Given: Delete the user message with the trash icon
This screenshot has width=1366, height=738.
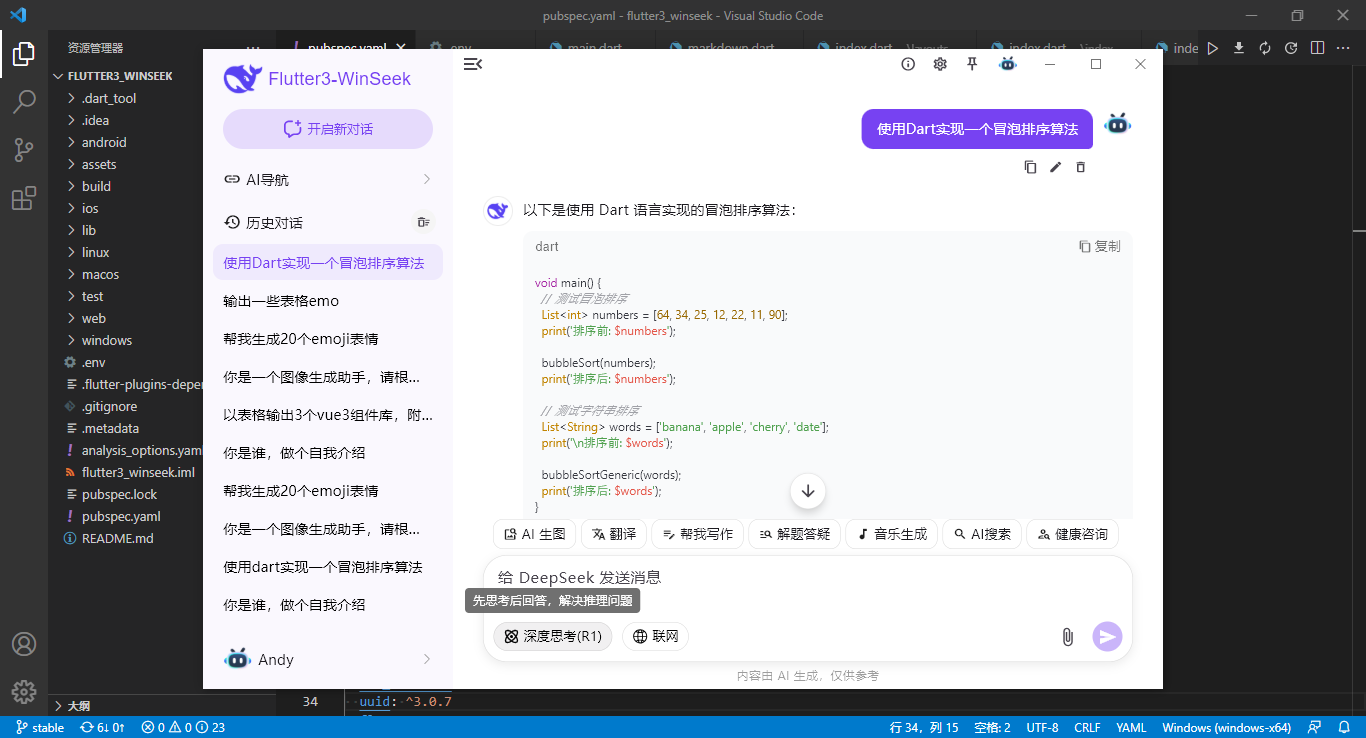Looking at the screenshot, I should pos(1080,167).
